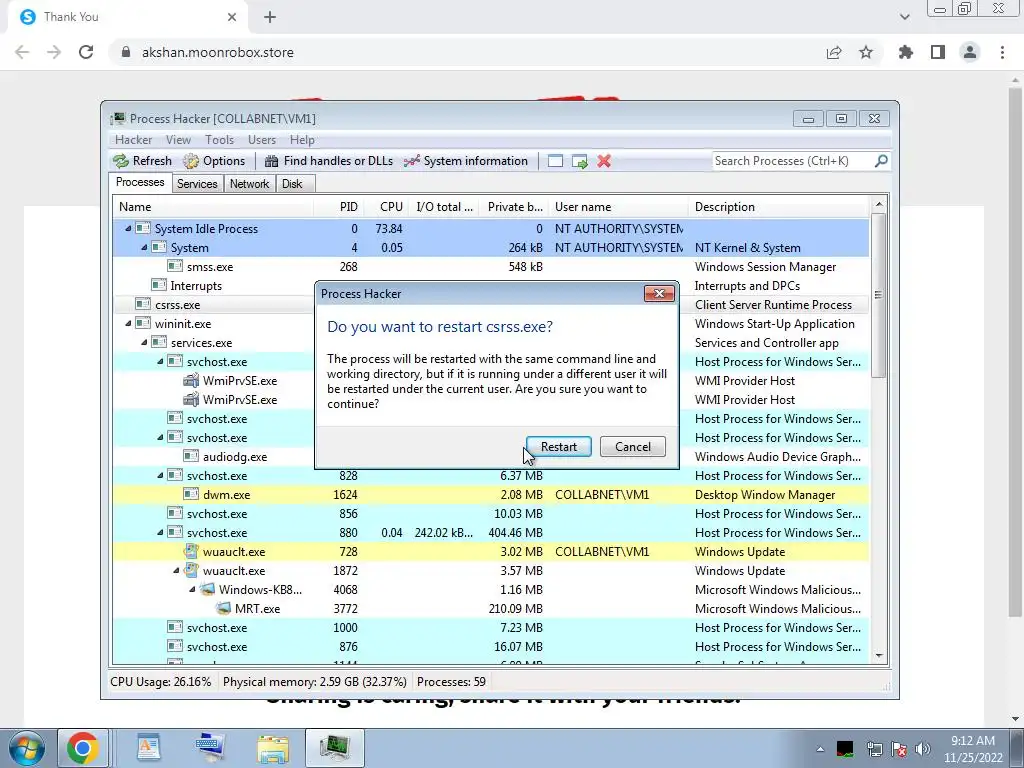Viewport: 1024px width, 768px height.
Task: Switch to the Network tab
Action: [249, 184]
